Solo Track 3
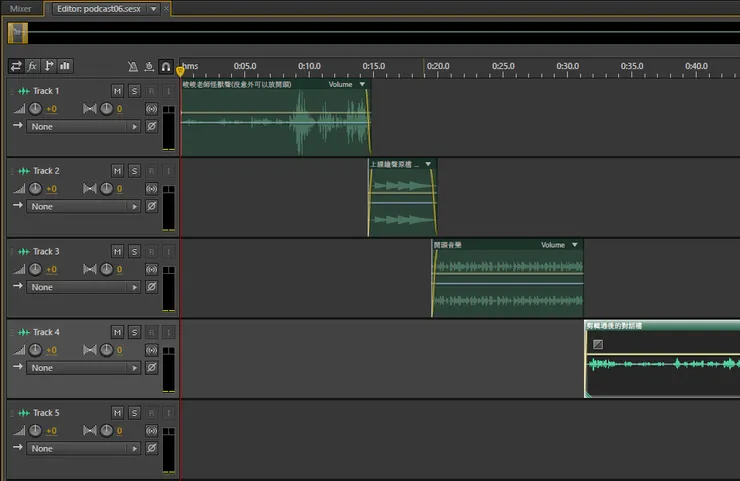Image resolution: width=740 pixels, height=481 pixels. click(135, 252)
